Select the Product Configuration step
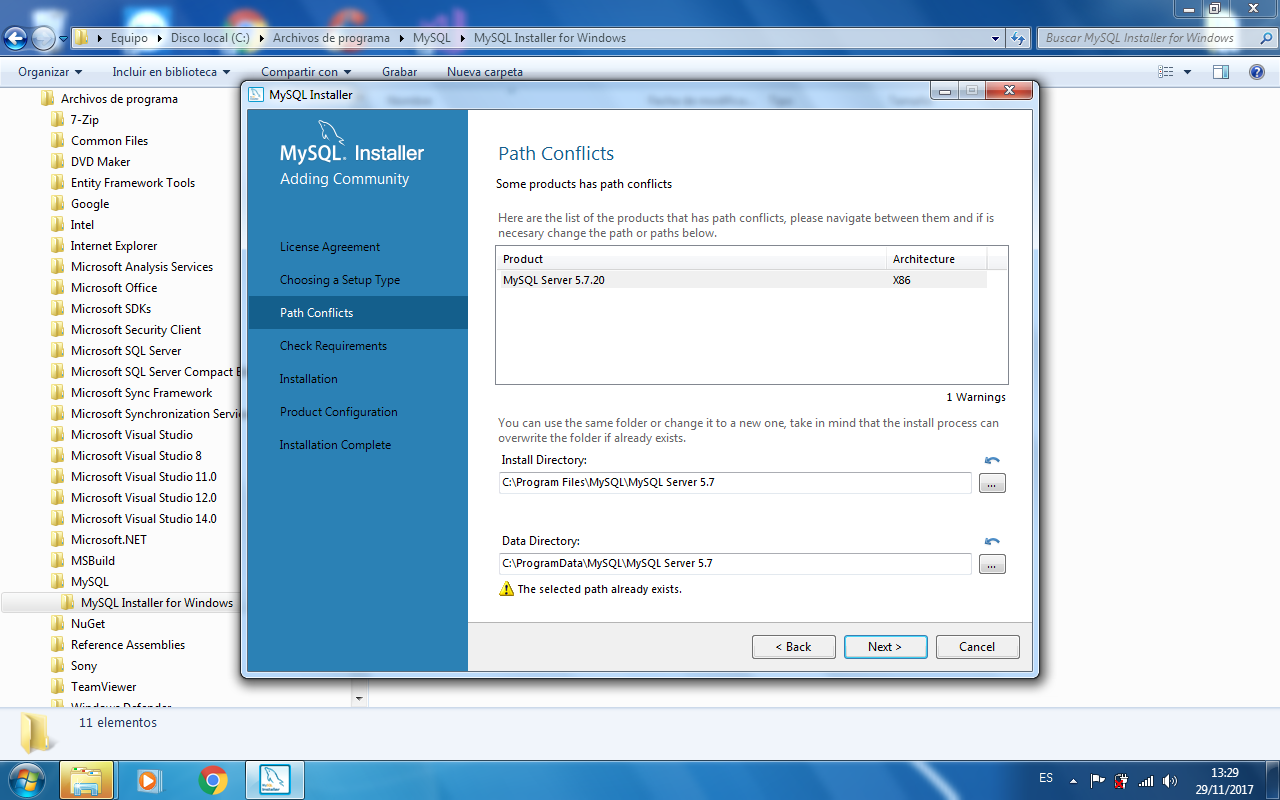The width and height of the screenshot is (1280, 800). coord(339,412)
